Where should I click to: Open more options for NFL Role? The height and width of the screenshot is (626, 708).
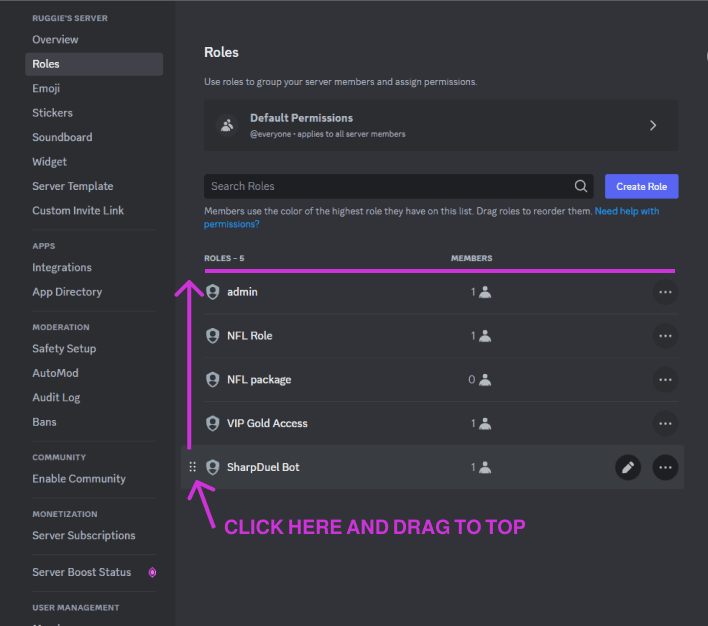coord(665,336)
